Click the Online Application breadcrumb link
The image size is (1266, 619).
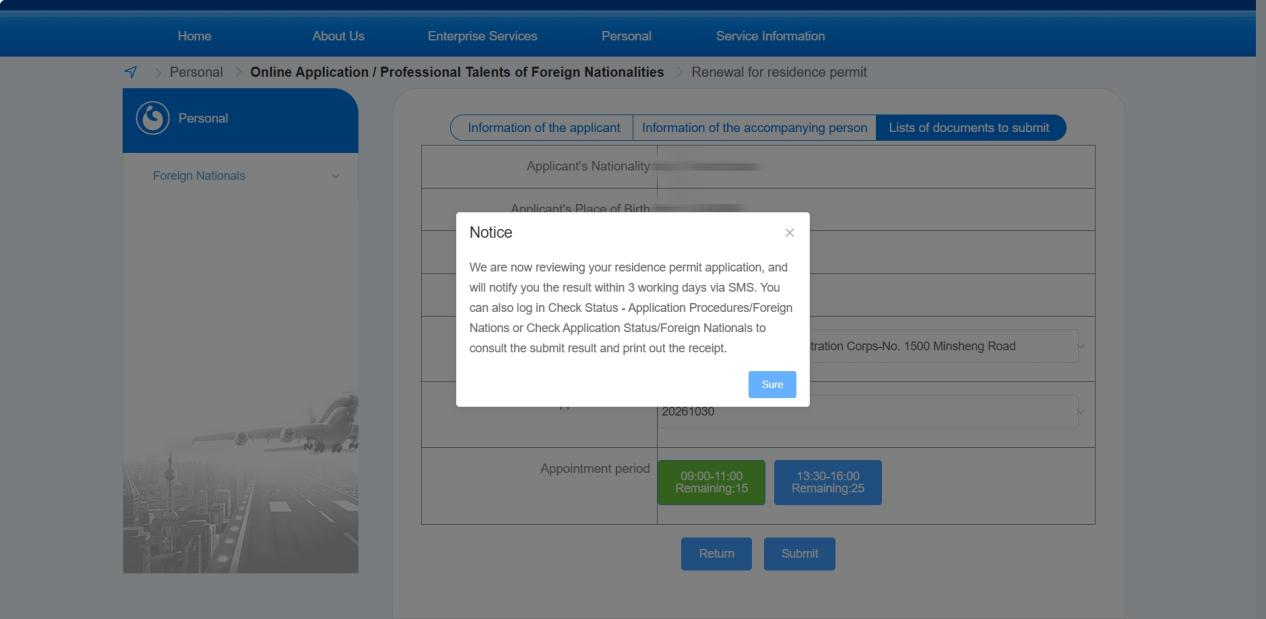[x=457, y=72]
